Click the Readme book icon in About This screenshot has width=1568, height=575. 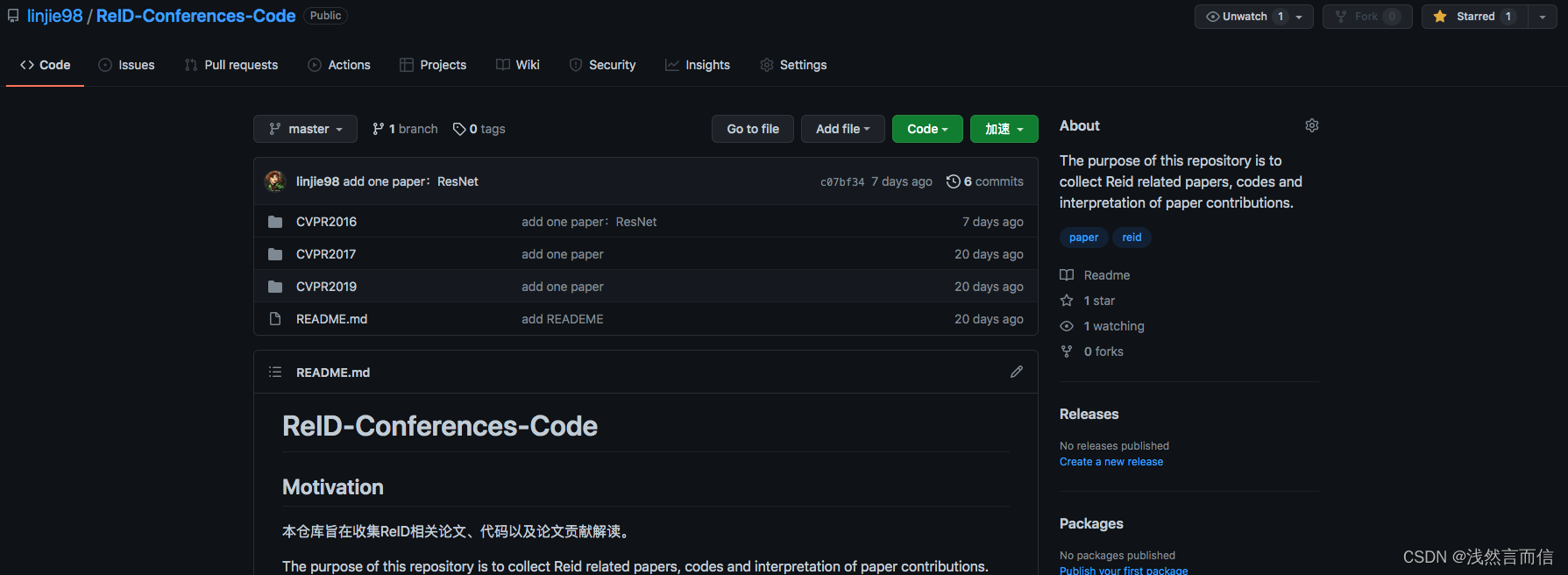(1067, 275)
